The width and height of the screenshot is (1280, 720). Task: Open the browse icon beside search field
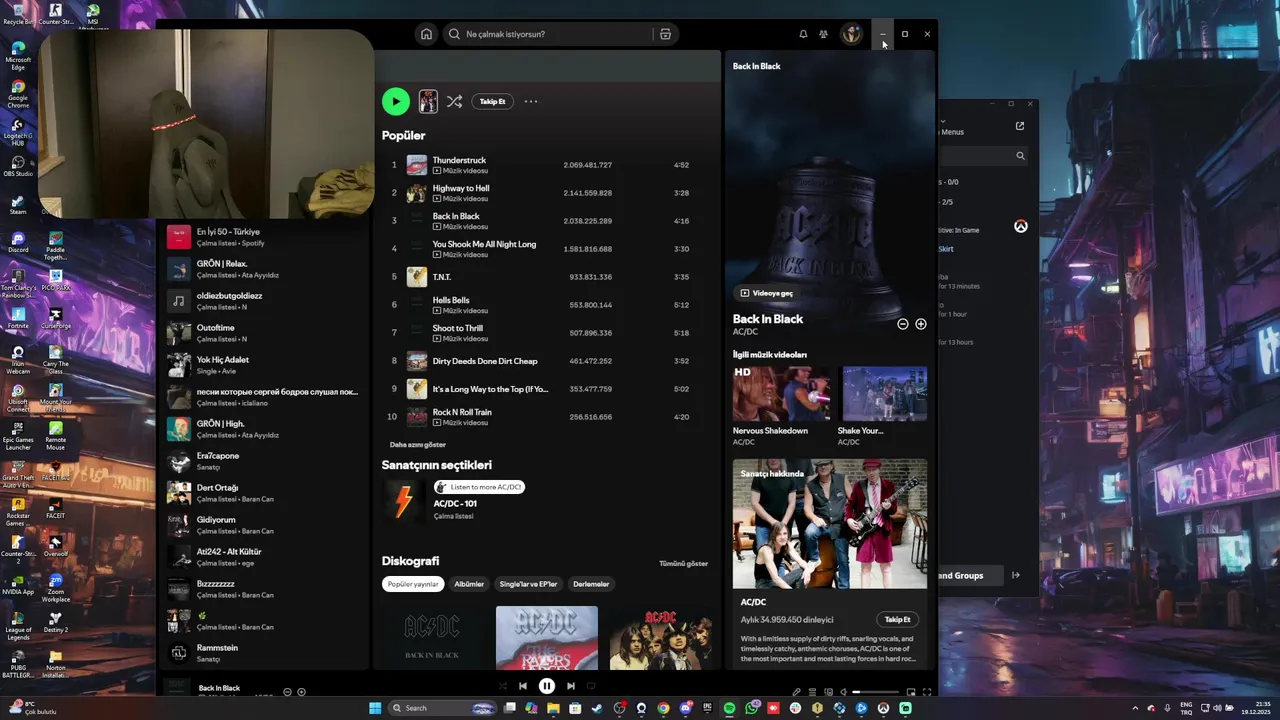tap(665, 34)
